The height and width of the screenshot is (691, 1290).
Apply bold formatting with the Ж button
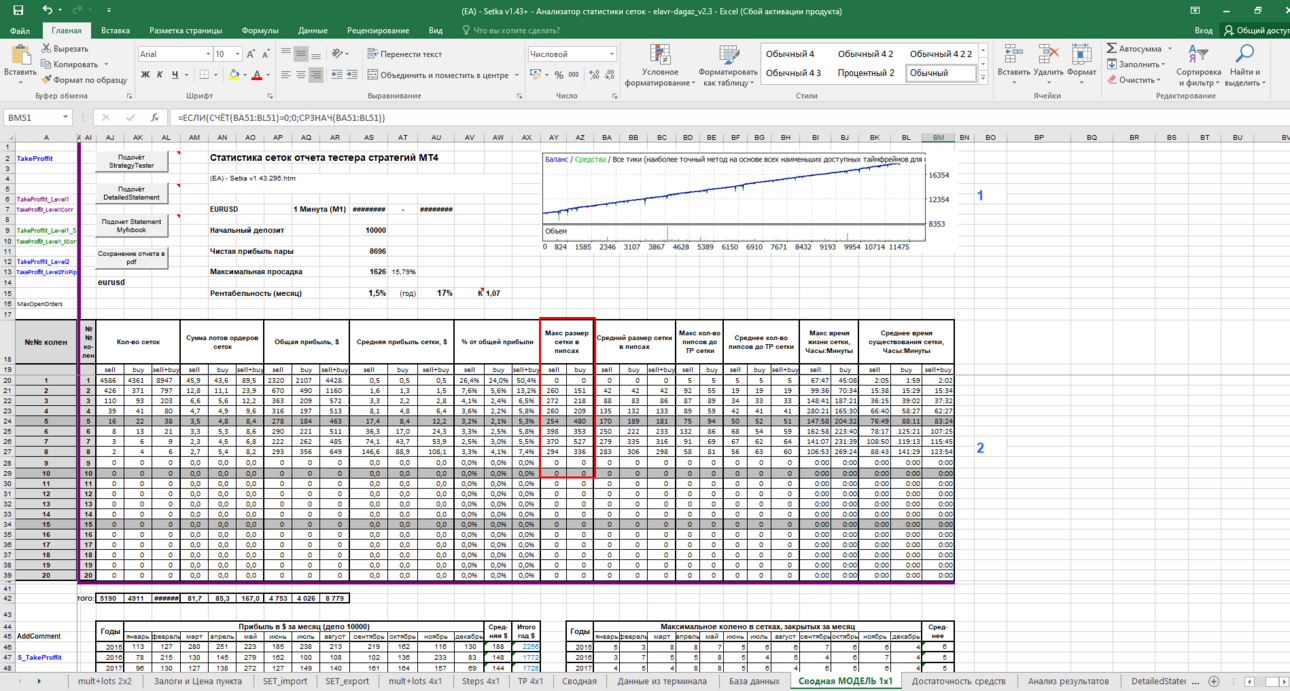click(x=145, y=75)
